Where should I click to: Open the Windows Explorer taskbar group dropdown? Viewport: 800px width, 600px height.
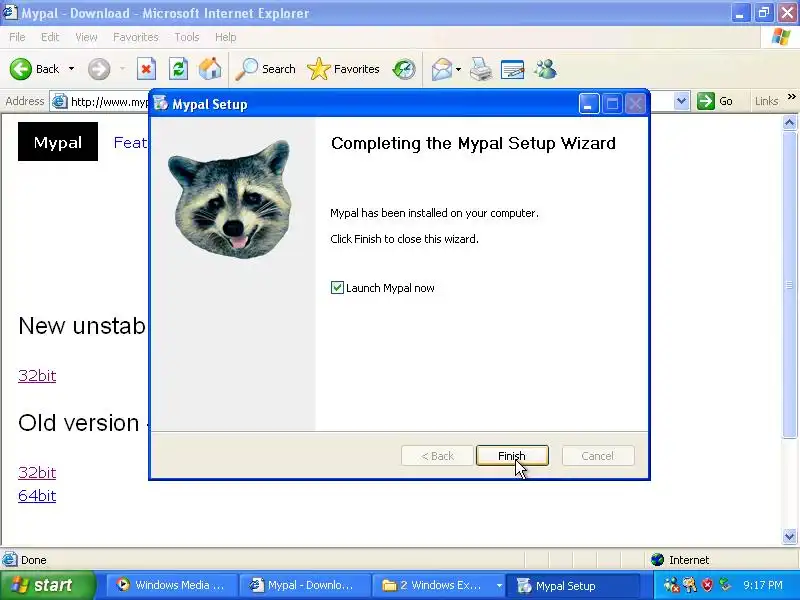[x=499, y=585]
